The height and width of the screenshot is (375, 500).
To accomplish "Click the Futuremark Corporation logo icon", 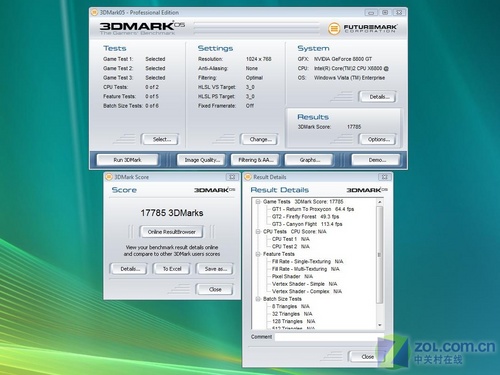I will point(334,29).
